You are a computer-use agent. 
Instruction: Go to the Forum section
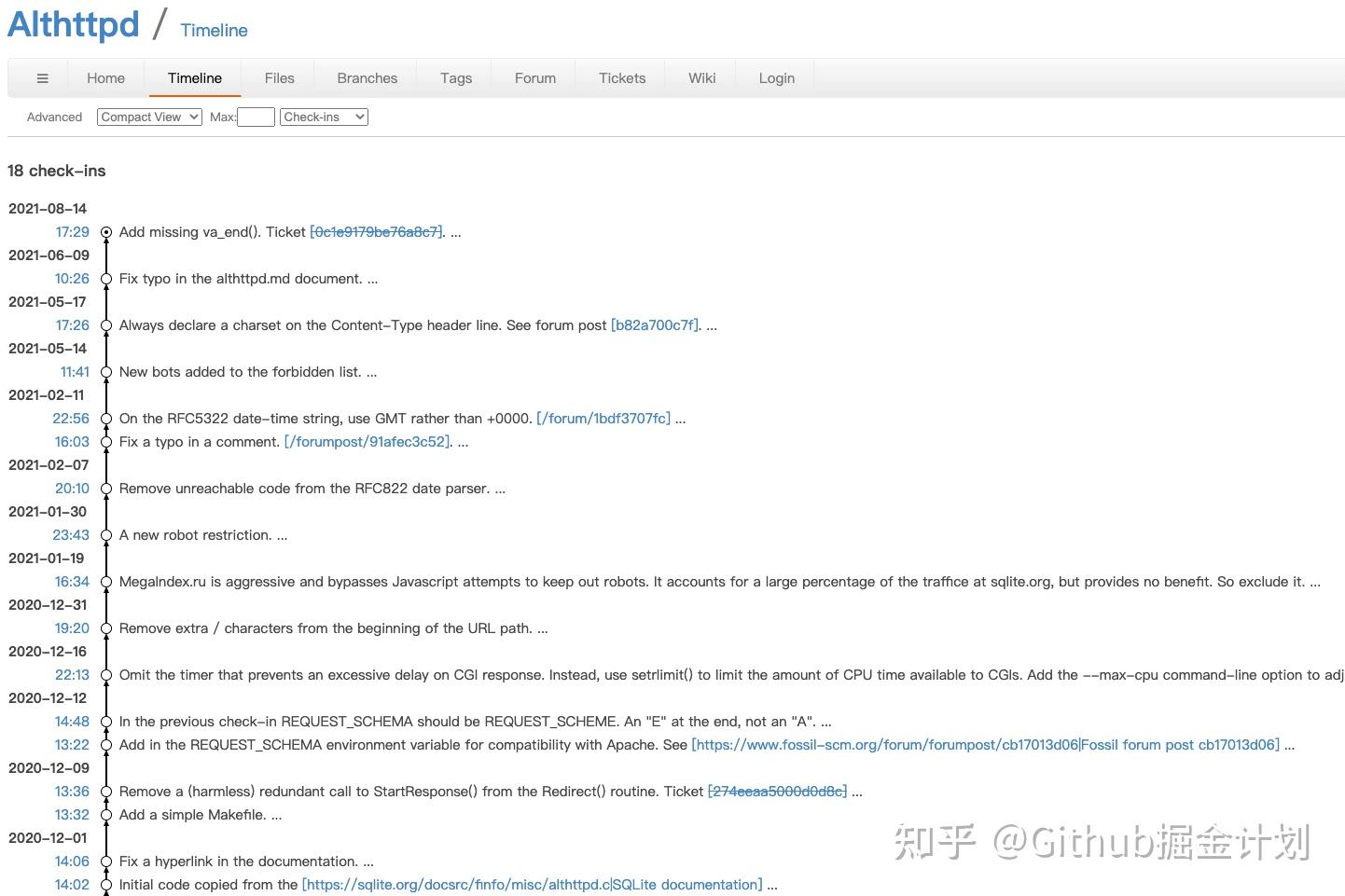pos(534,77)
